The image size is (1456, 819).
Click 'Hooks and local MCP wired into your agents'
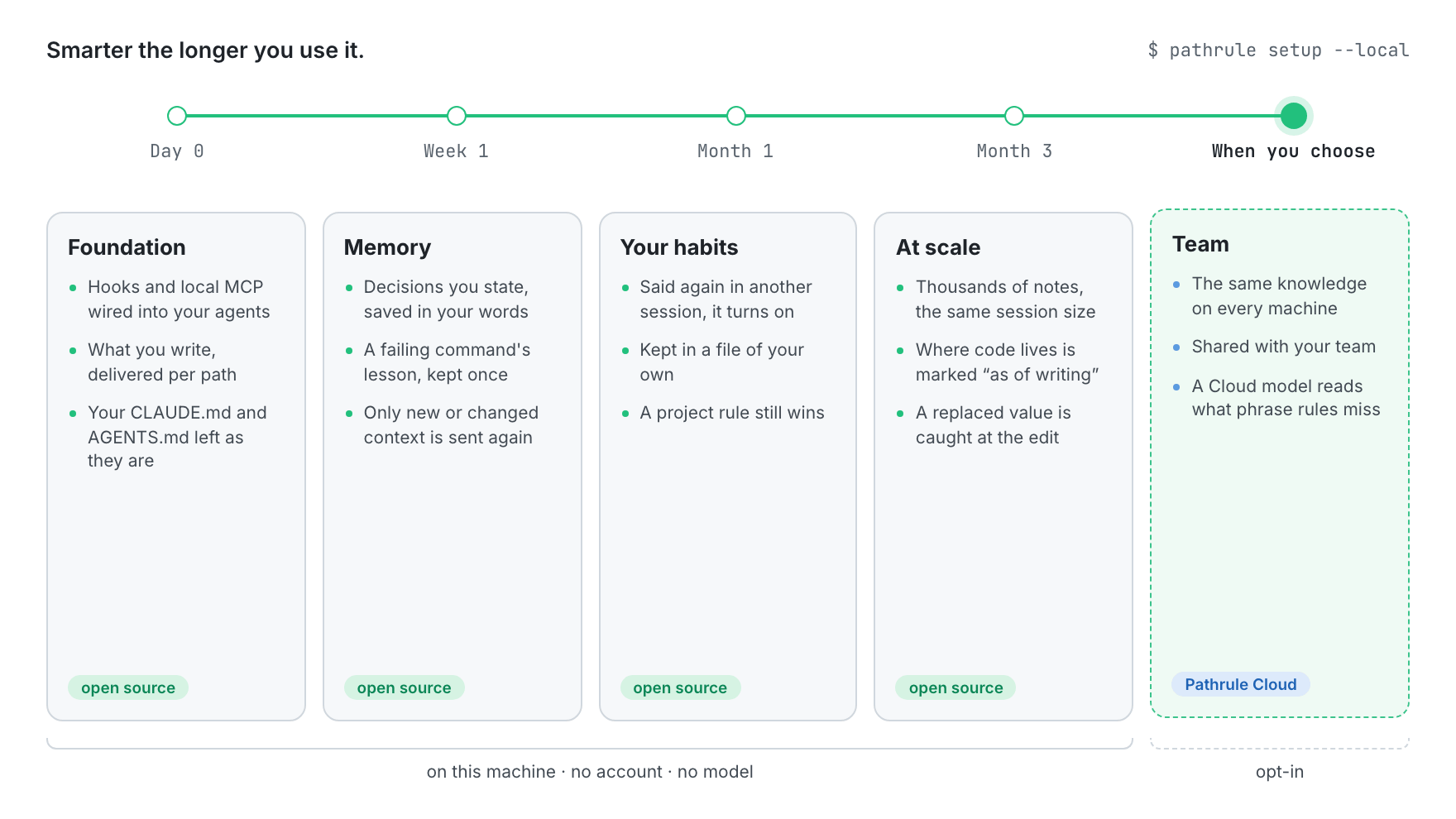coord(179,299)
